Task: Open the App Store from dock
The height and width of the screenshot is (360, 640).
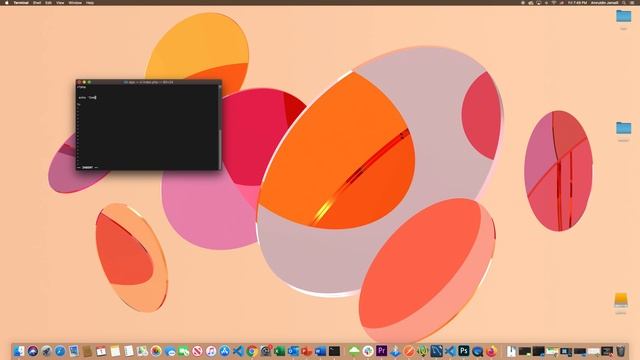Action: coord(224,351)
